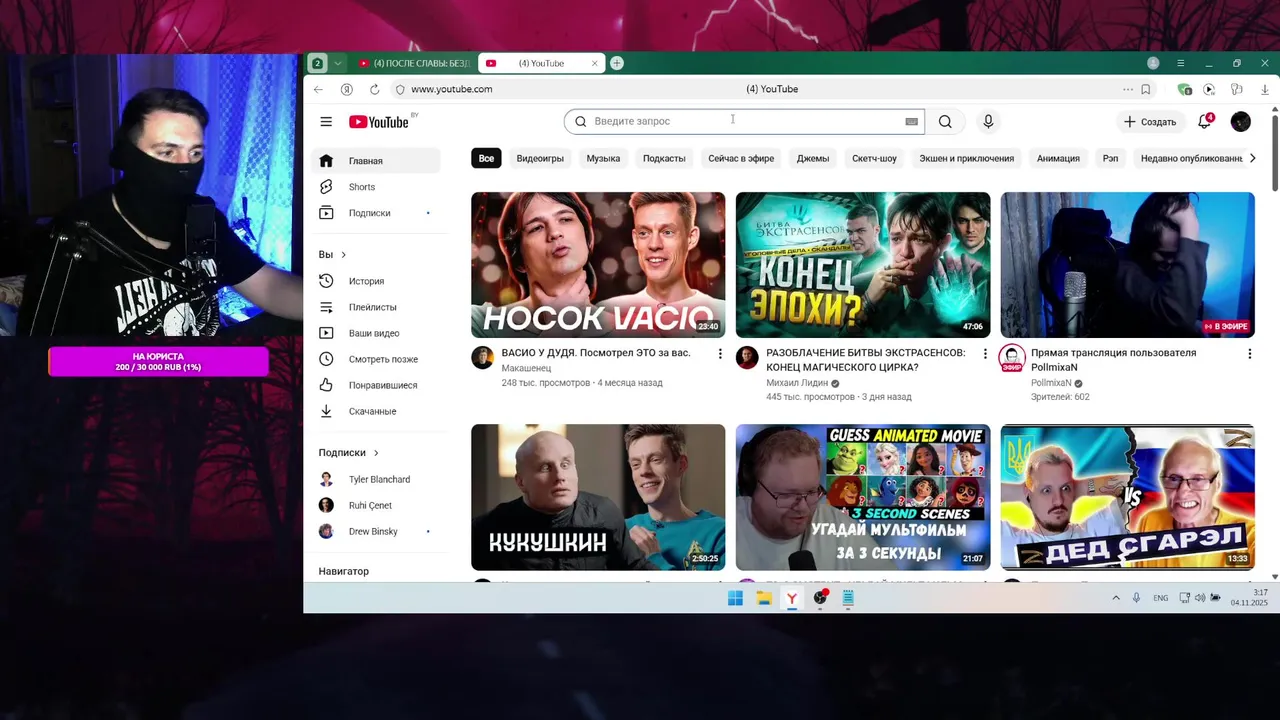Open File Explorer from taskbar
The width and height of the screenshot is (1280, 720).
[x=764, y=598]
